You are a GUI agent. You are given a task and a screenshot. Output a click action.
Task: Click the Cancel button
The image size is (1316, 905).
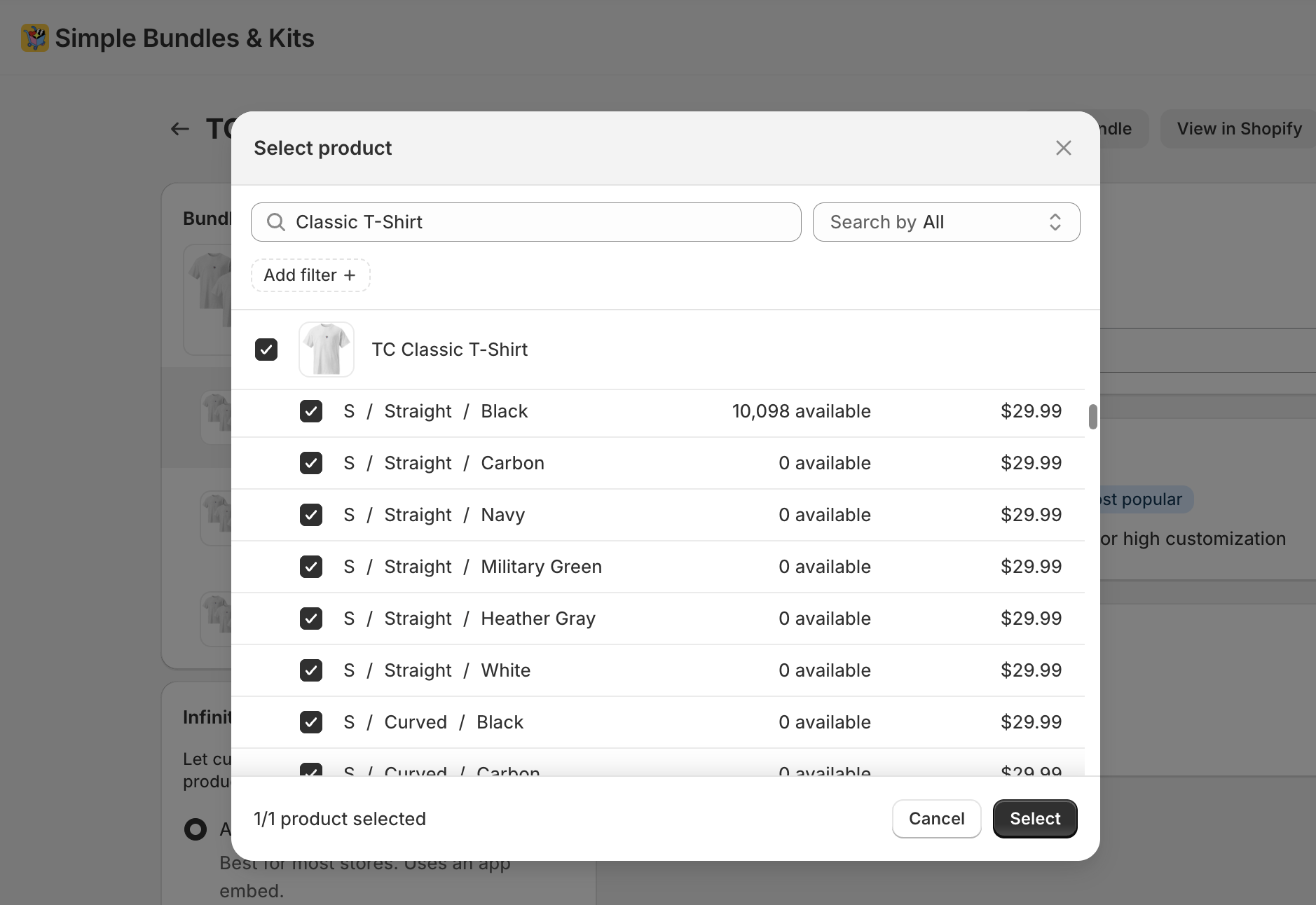coord(936,819)
